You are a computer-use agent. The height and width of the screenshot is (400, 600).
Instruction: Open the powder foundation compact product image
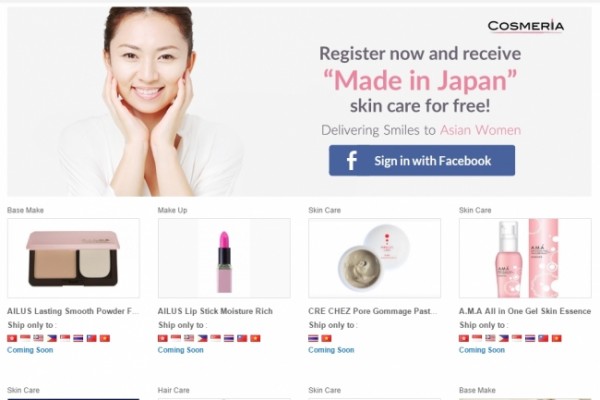73,258
